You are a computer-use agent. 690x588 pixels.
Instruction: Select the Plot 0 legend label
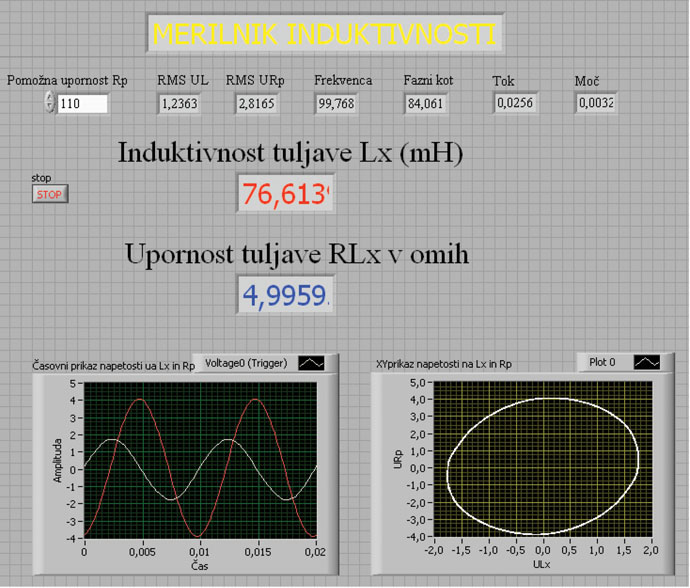point(603,362)
